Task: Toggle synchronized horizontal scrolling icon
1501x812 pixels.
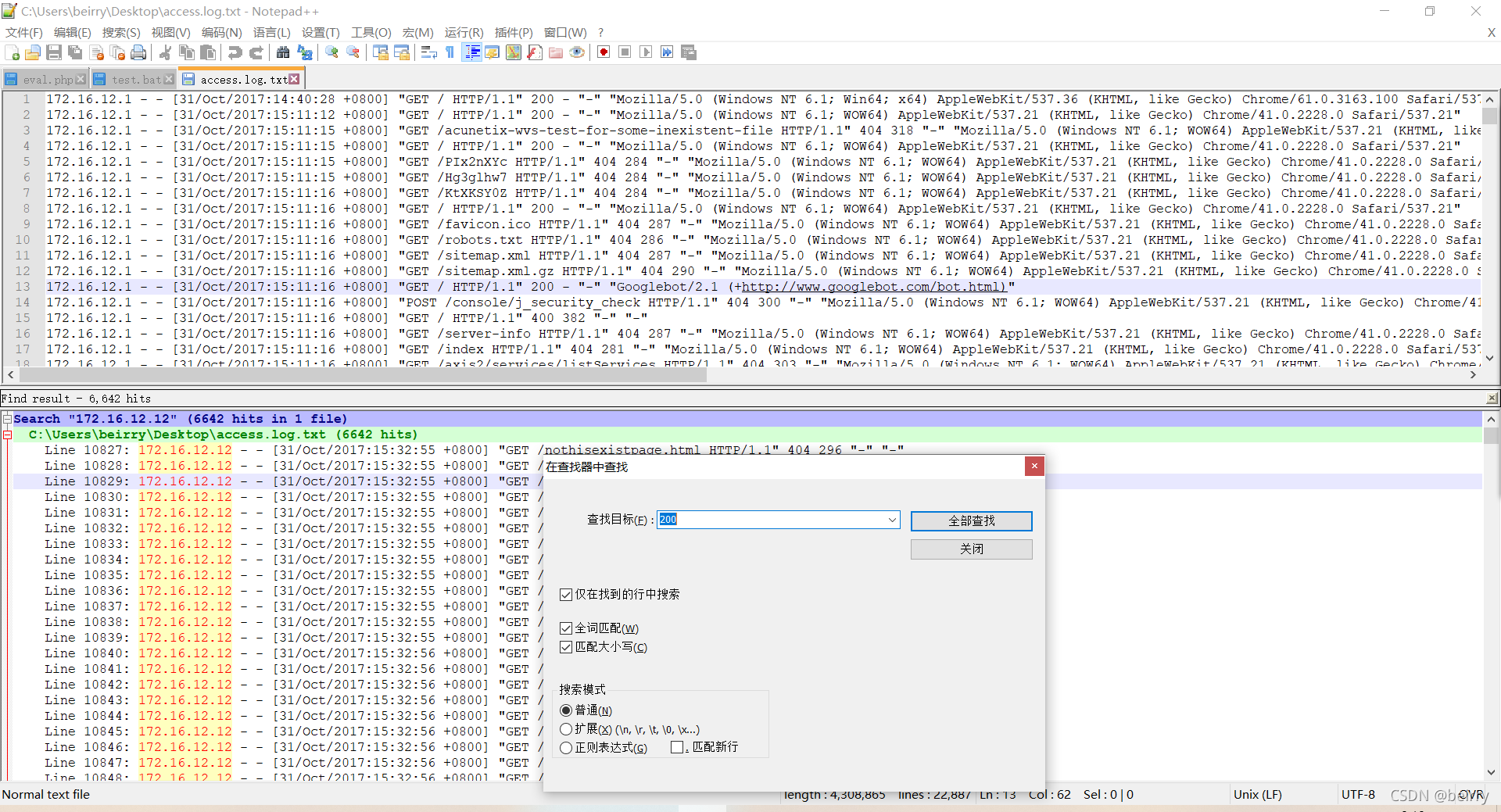Action: tap(402, 52)
